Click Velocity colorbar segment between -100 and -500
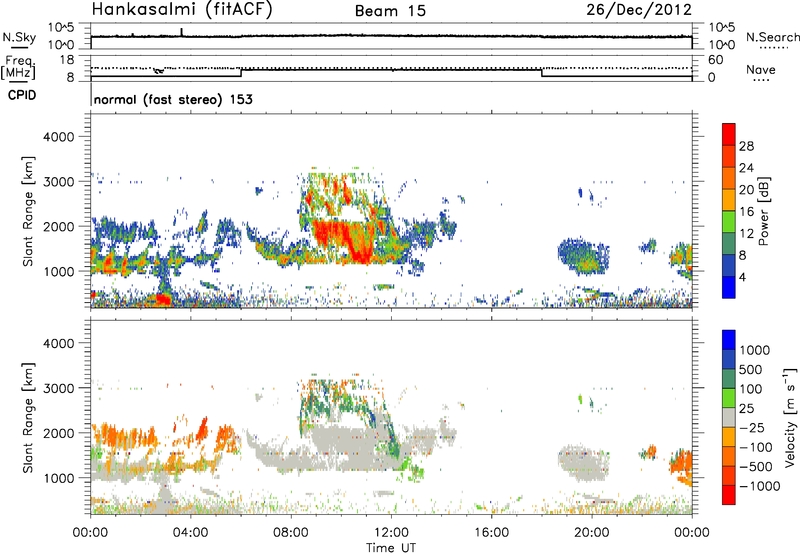 coord(729,456)
